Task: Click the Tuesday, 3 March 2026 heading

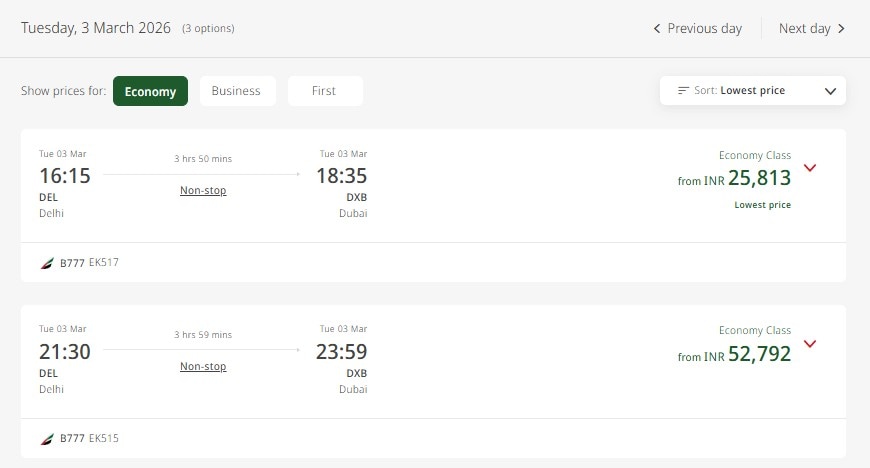Action: point(96,28)
